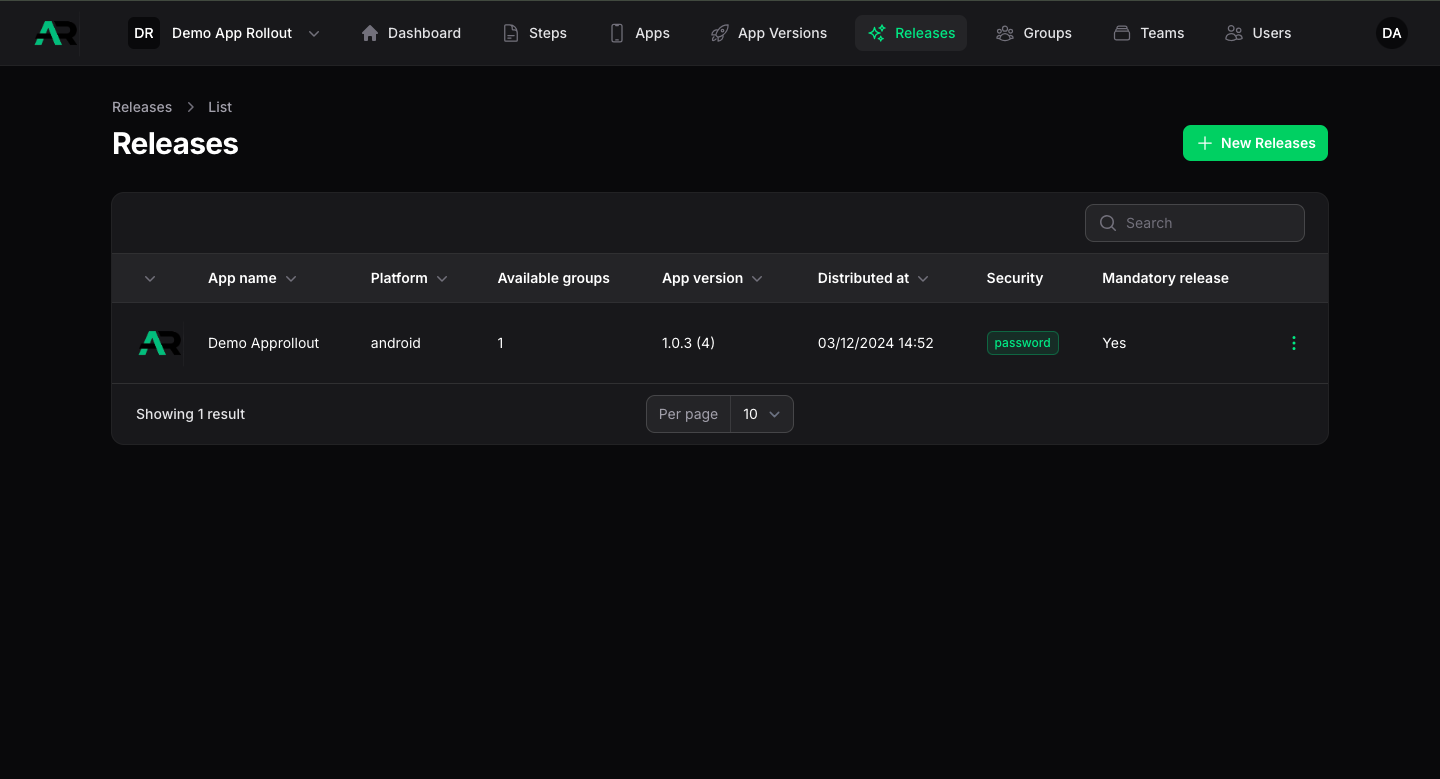Click the Releases breadcrumb link
Screen dimensions: 1440x779
(x=142, y=107)
